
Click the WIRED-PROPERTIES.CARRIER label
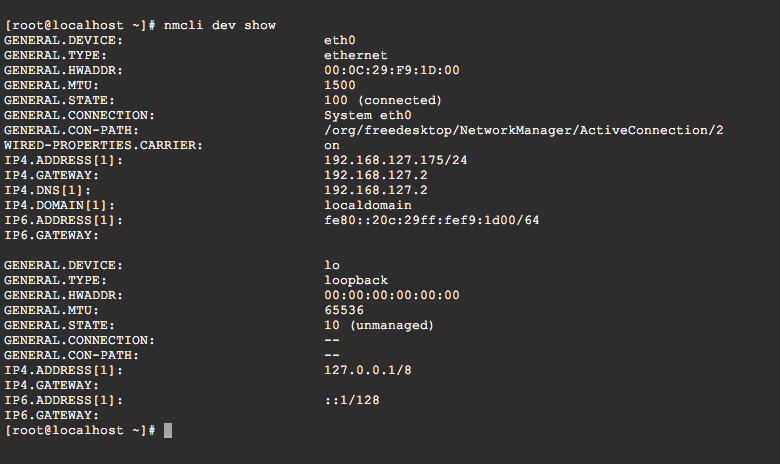pos(103,145)
